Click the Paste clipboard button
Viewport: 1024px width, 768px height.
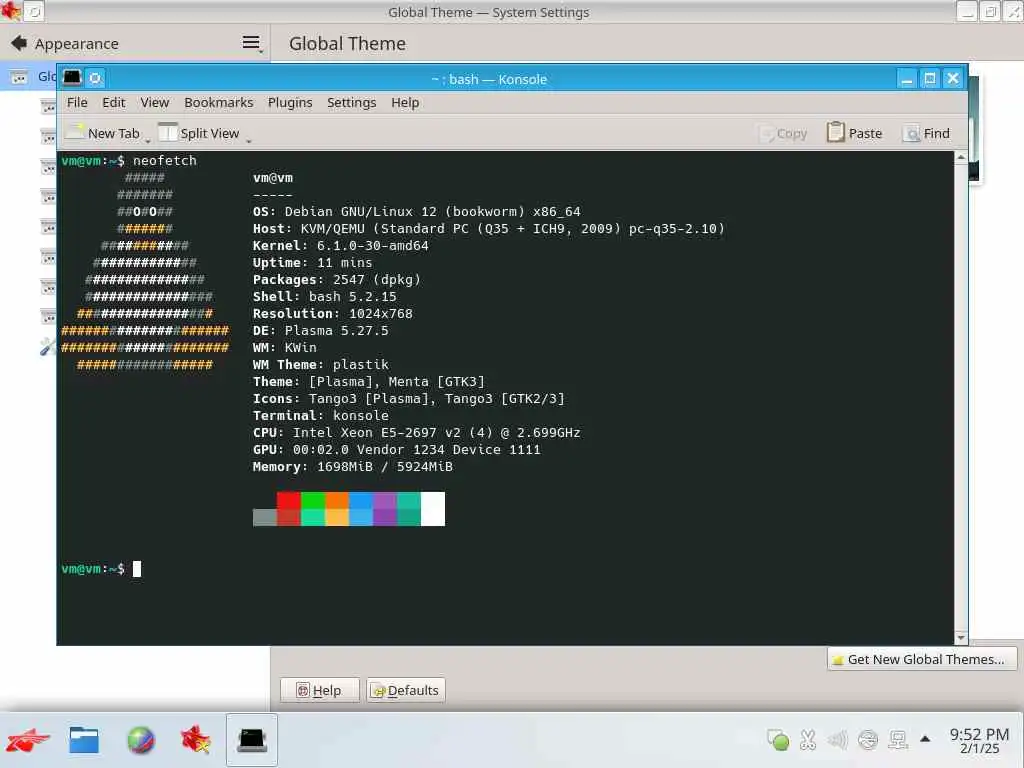click(855, 133)
